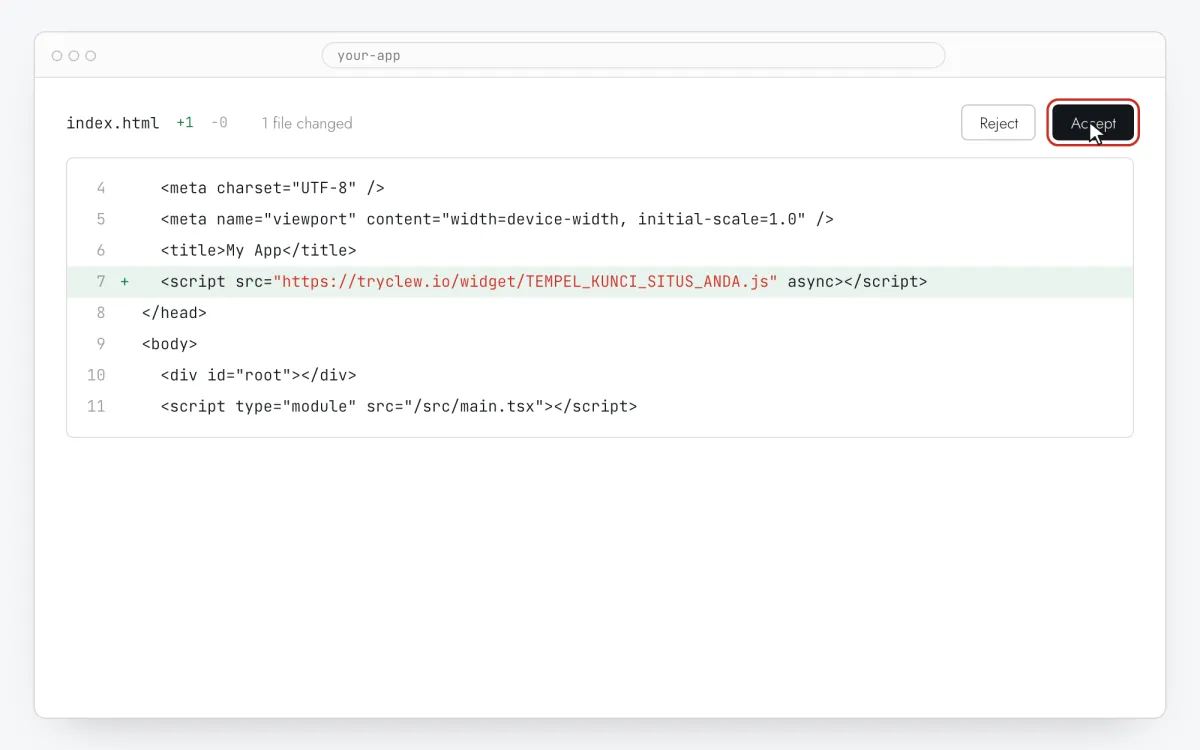This screenshot has height=750, width=1200.
Task: Click the meta charset code on line 4
Action: point(272,188)
